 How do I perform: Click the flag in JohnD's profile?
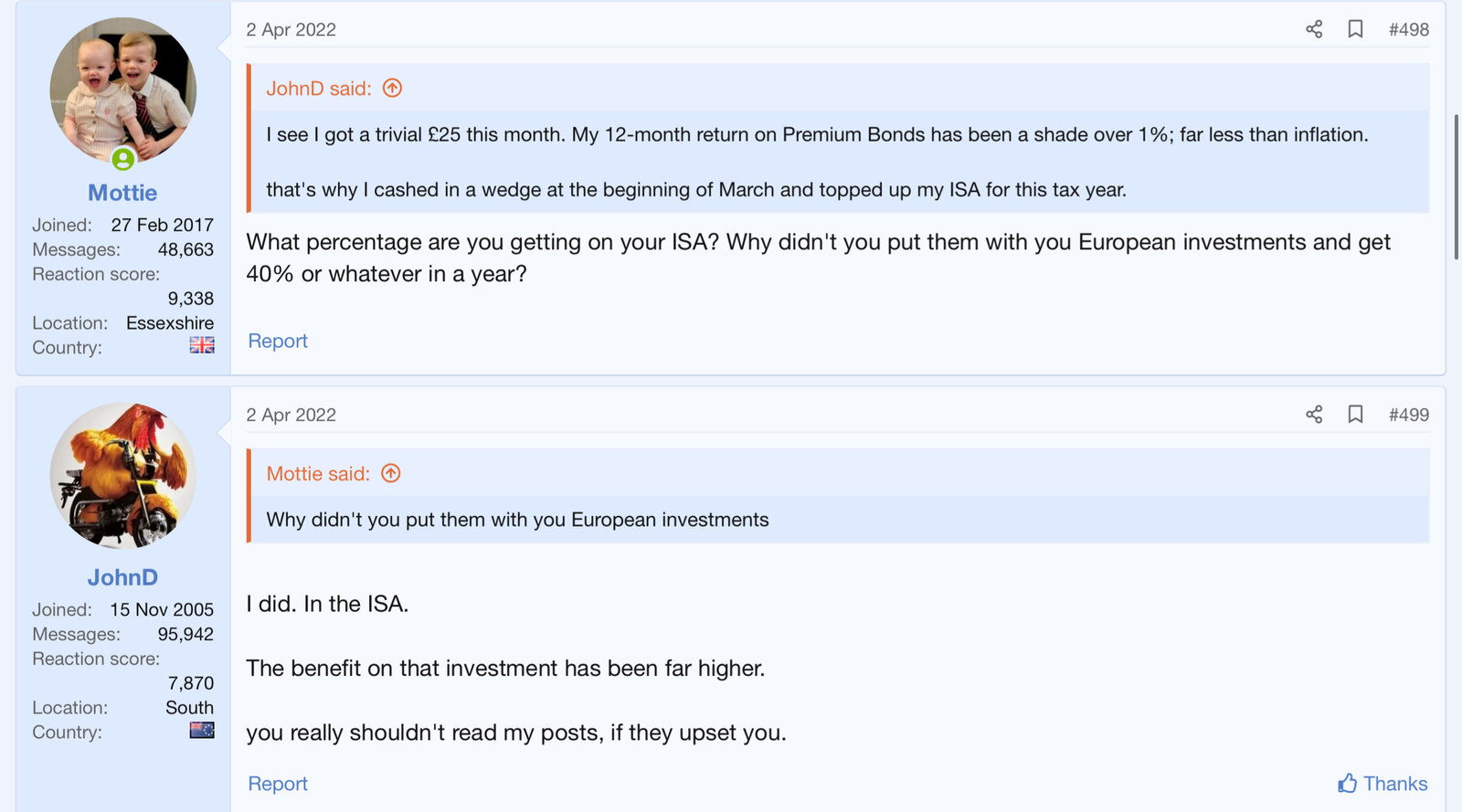point(202,731)
